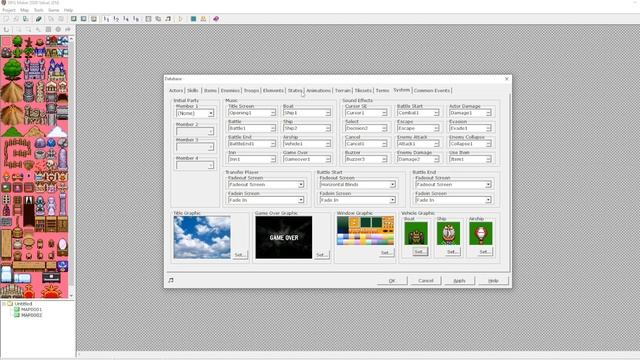Set map zoom to 1:4 scale icon
Image resolution: width=640 pixels, height=360 pixels.
(x=126, y=19)
